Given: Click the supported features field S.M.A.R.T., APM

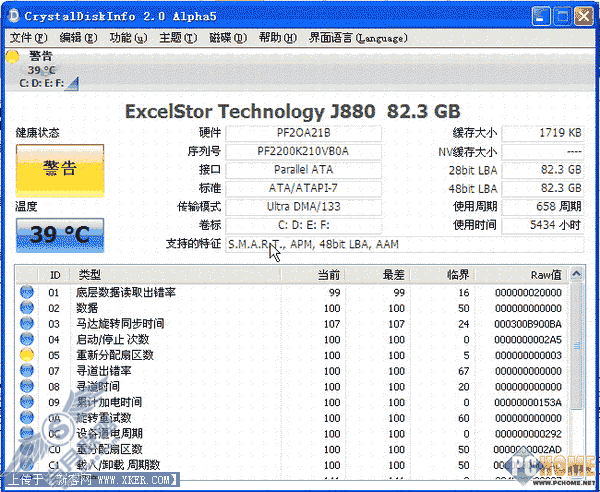Looking at the screenshot, I should [405, 244].
